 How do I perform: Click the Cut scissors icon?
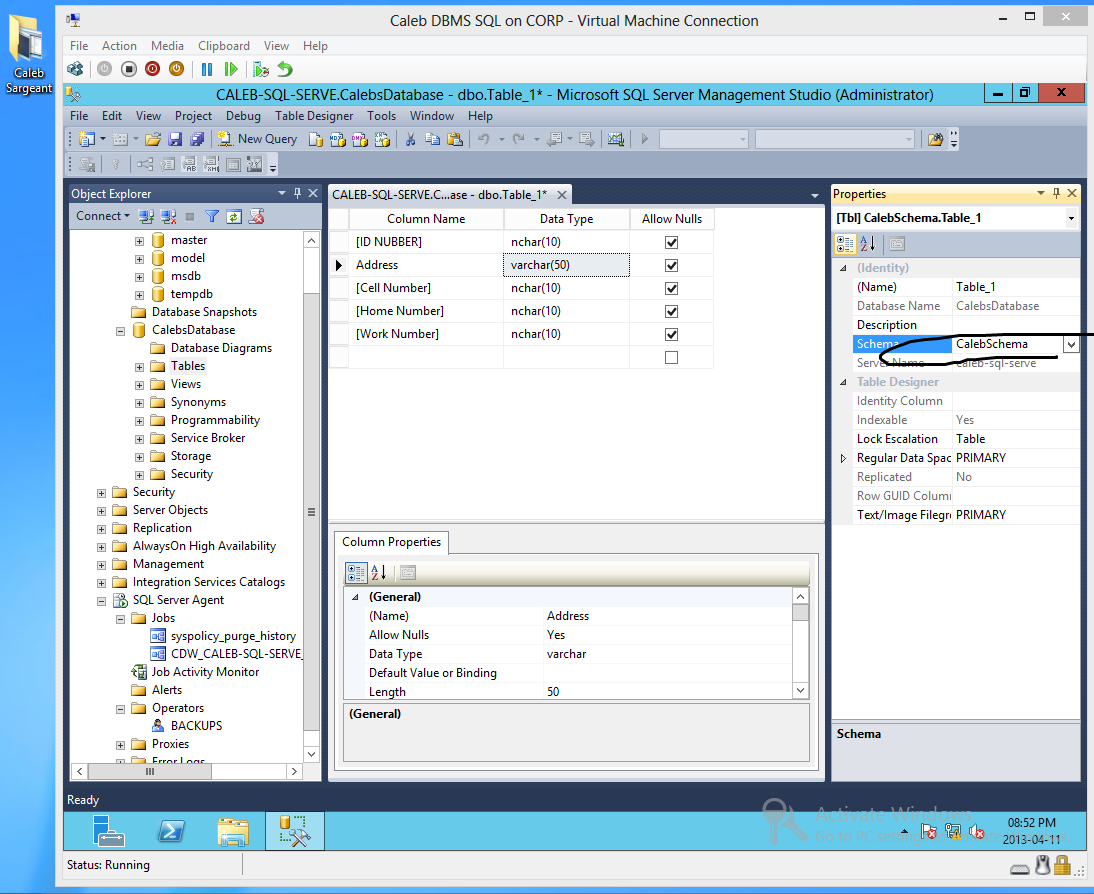point(410,140)
